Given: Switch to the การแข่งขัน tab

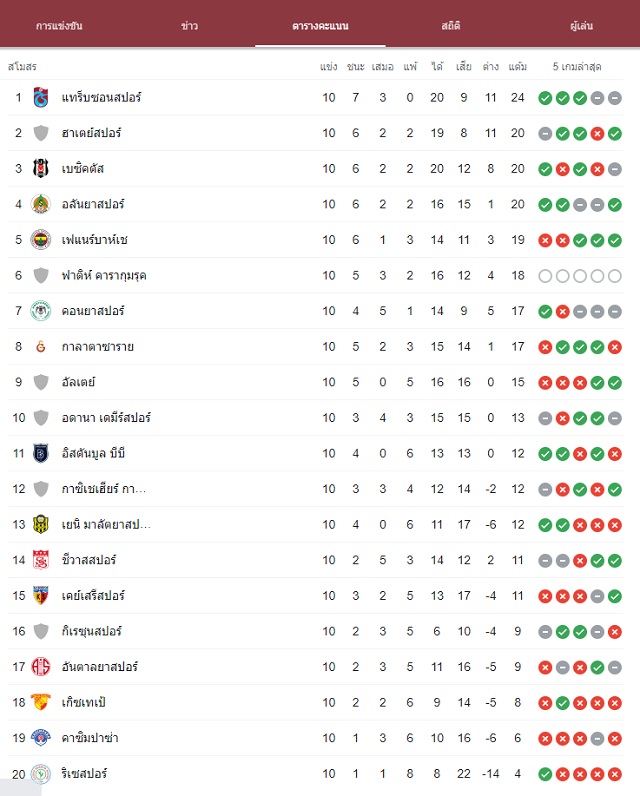Looking at the screenshot, I should 59,26.
